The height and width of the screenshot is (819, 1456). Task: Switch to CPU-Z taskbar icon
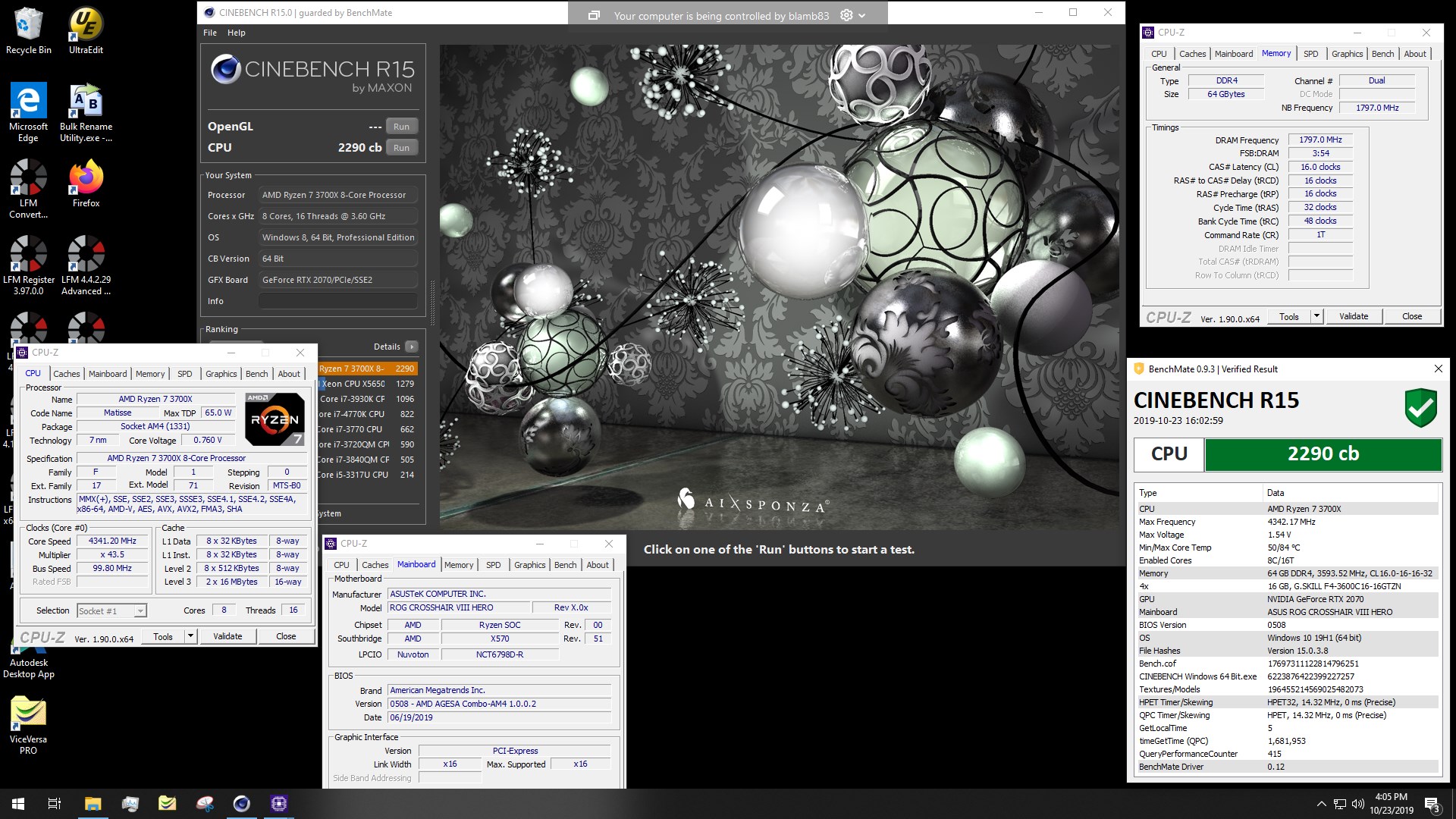[278, 804]
